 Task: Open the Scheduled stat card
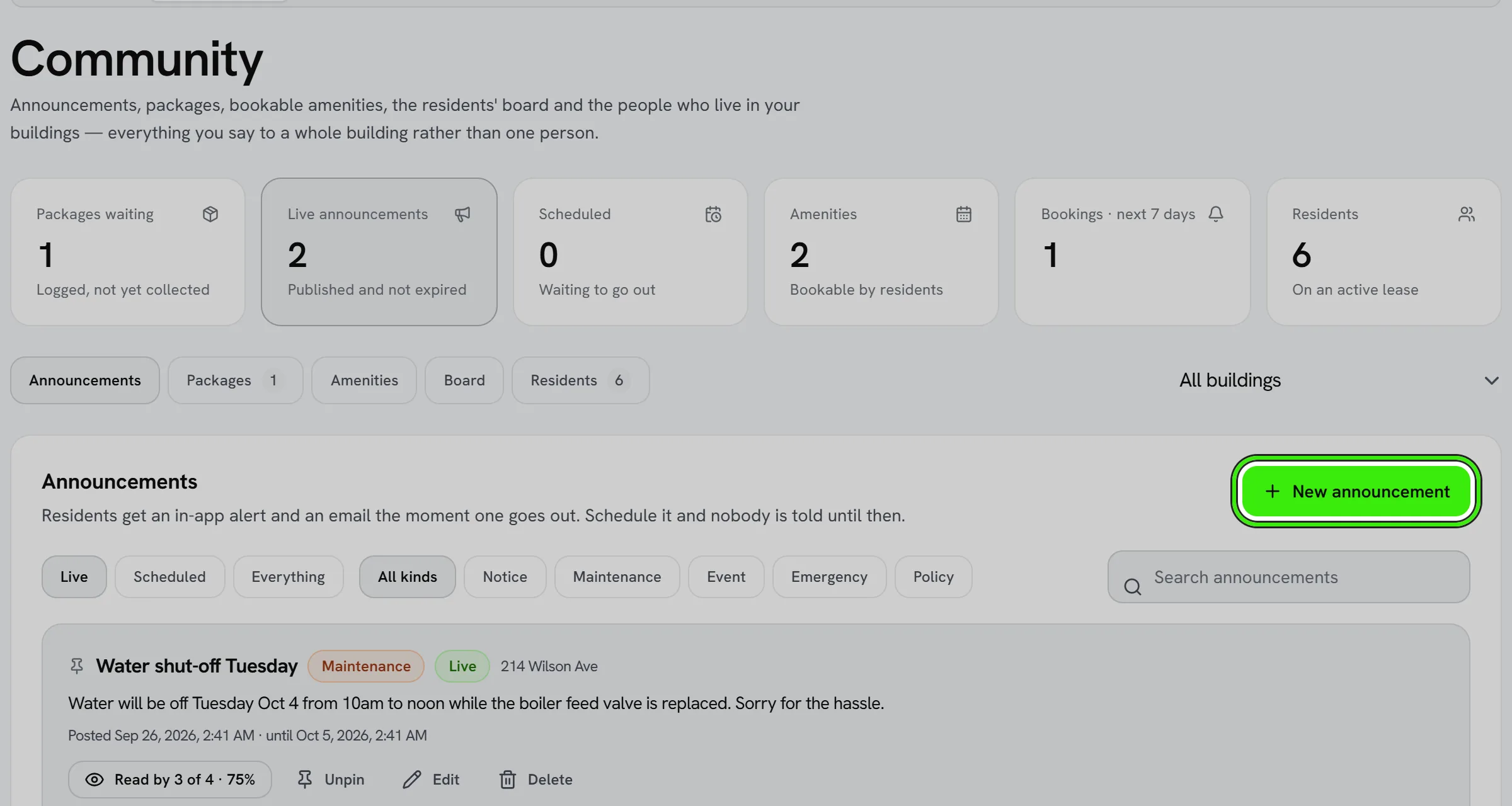631,252
